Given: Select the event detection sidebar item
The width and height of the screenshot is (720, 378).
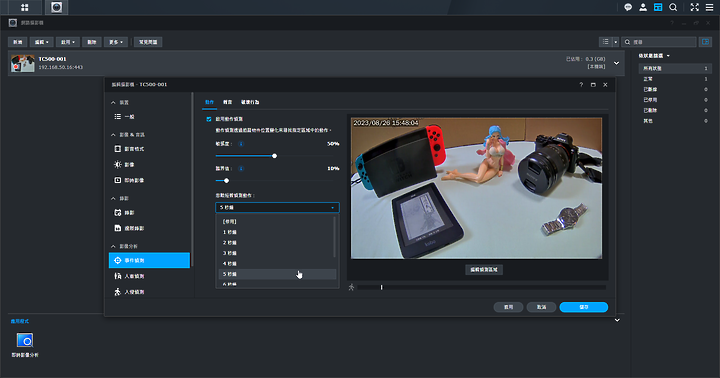Looking at the screenshot, I should coord(149,260).
